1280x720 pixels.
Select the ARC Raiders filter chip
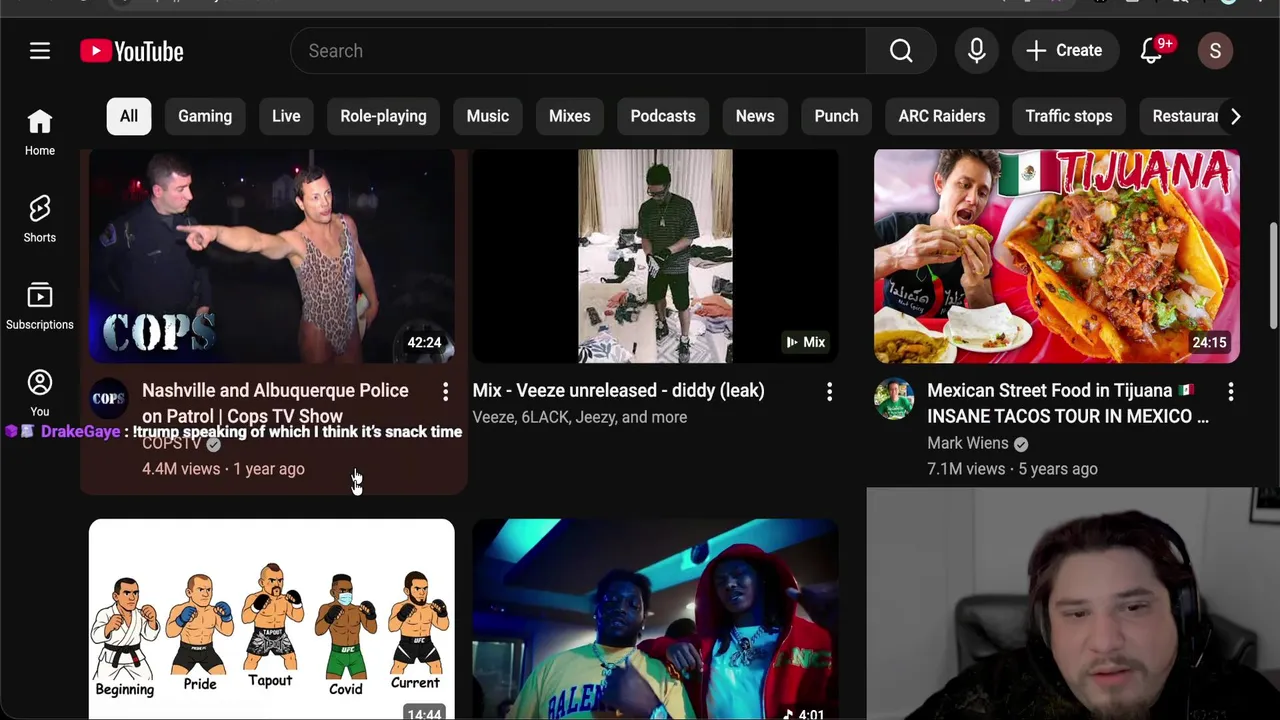(x=942, y=116)
